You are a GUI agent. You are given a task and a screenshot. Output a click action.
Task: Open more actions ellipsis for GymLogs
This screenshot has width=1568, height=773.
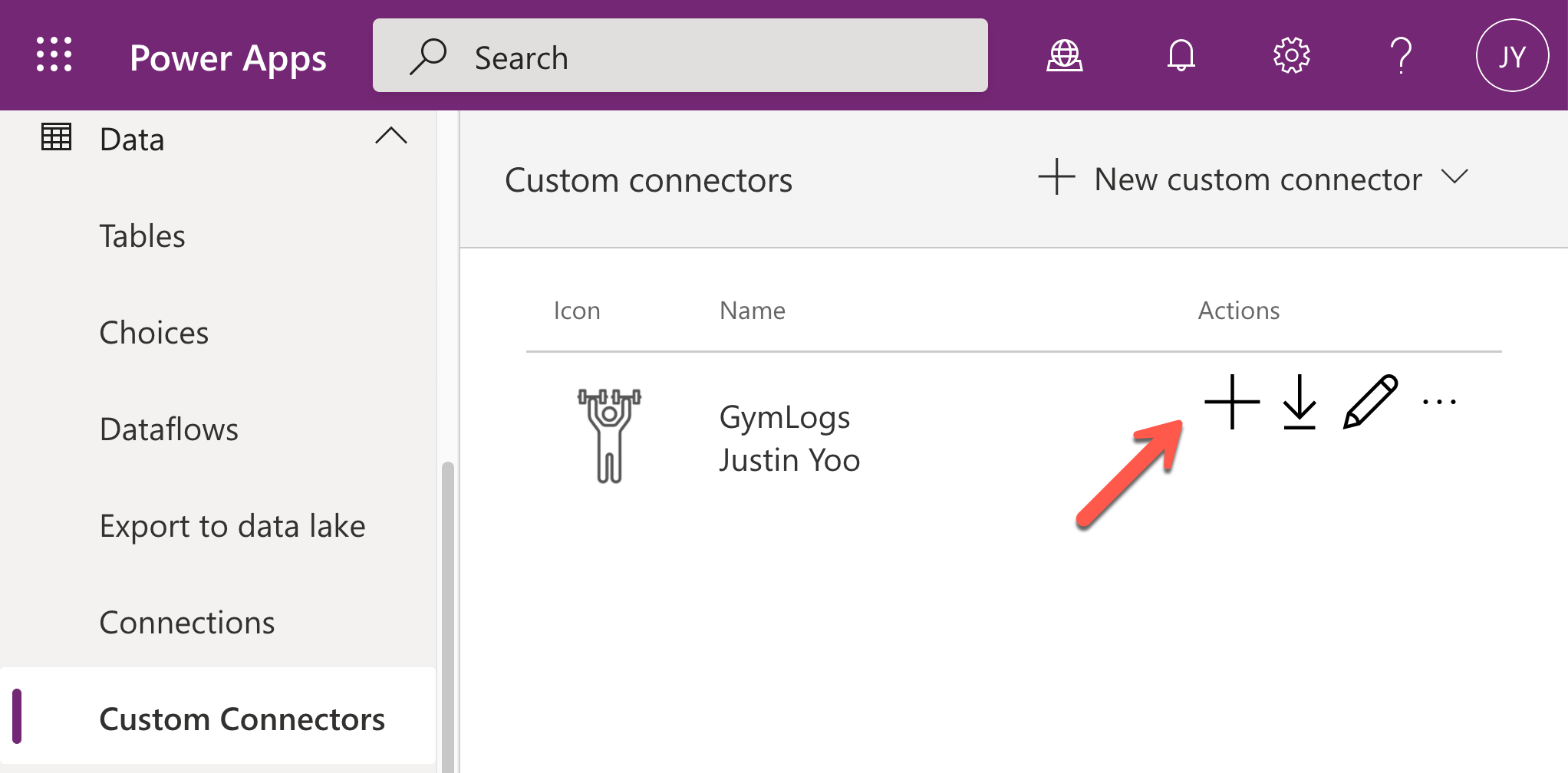1439,402
